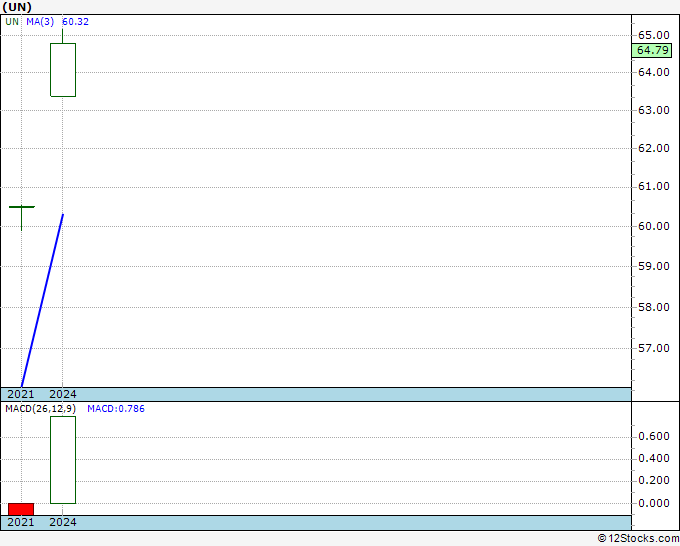The height and width of the screenshot is (546, 680).
Task: Click the 64.00 price axis label
Action: [x=654, y=72]
